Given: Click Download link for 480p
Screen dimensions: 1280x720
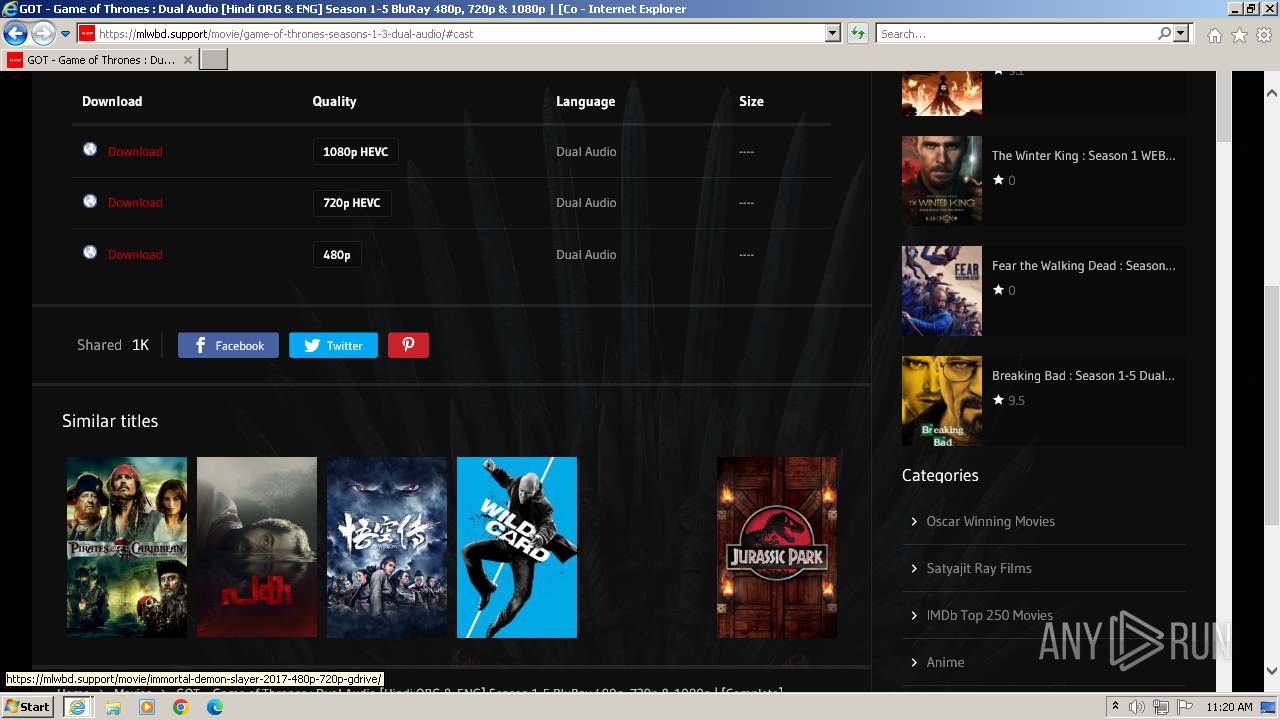Looking at the screenshot, I should click(135, 255).
